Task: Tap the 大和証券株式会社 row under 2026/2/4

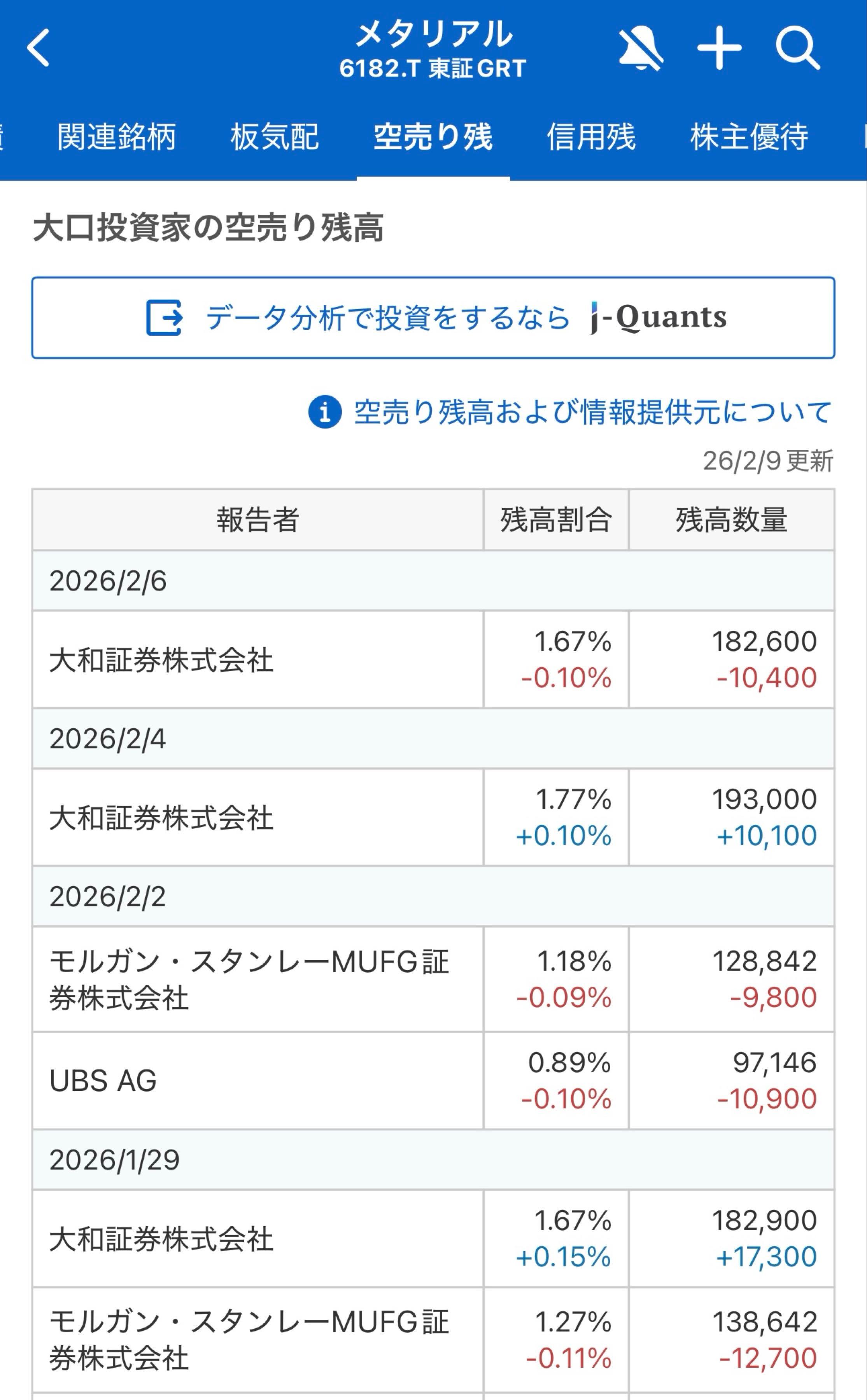Action: [x=258, y=817]
